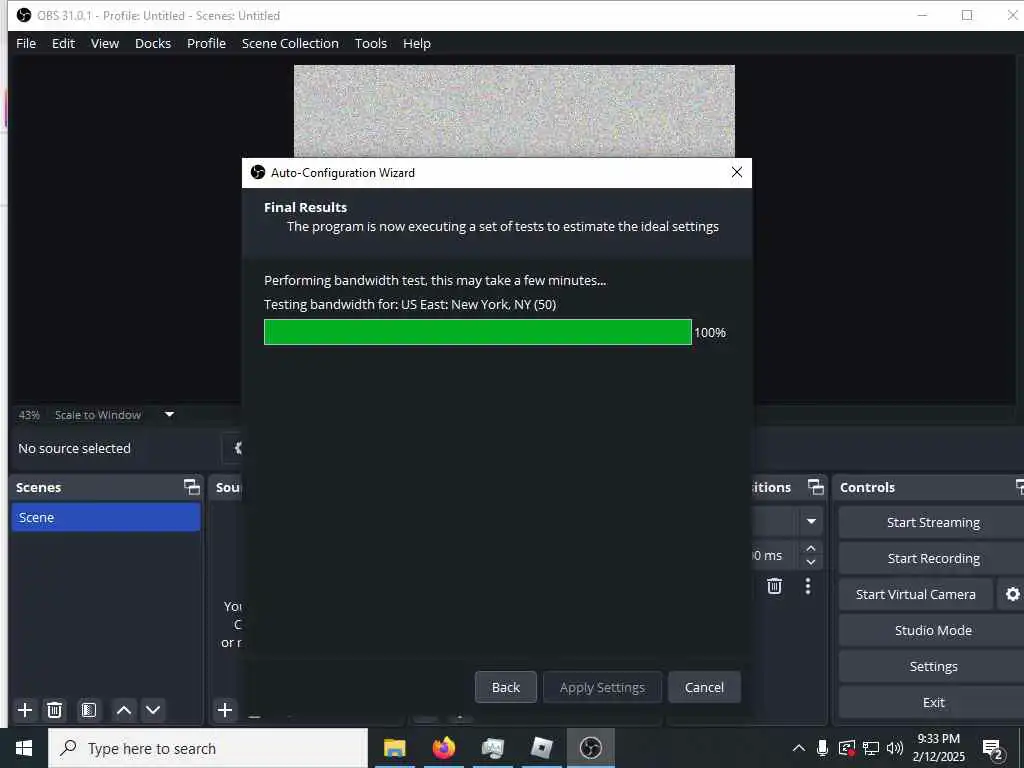
Task: Click the transition duration ms field
Action: tap(775, 555)
